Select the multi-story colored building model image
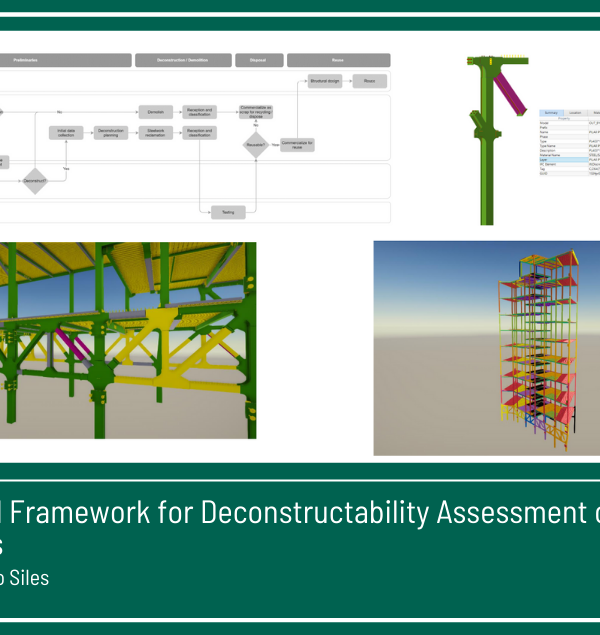The image size is (600, 635). click(x=487, y=348)
